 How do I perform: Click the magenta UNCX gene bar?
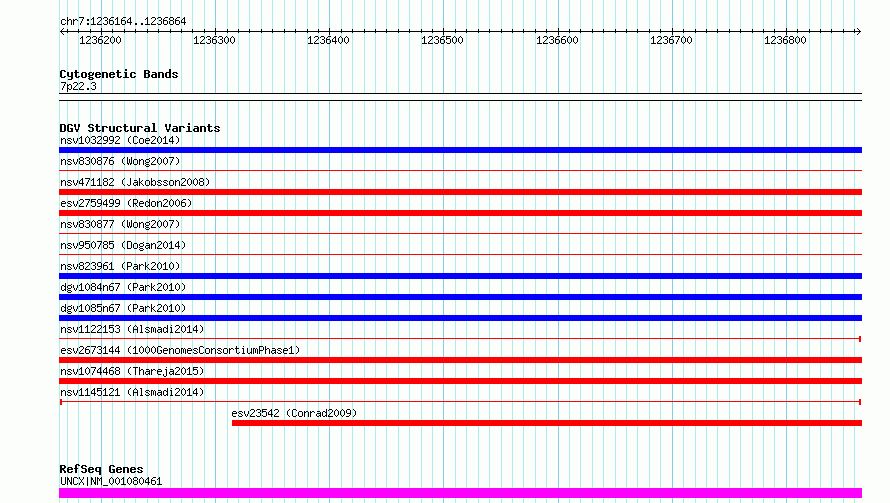pos(460,493)
